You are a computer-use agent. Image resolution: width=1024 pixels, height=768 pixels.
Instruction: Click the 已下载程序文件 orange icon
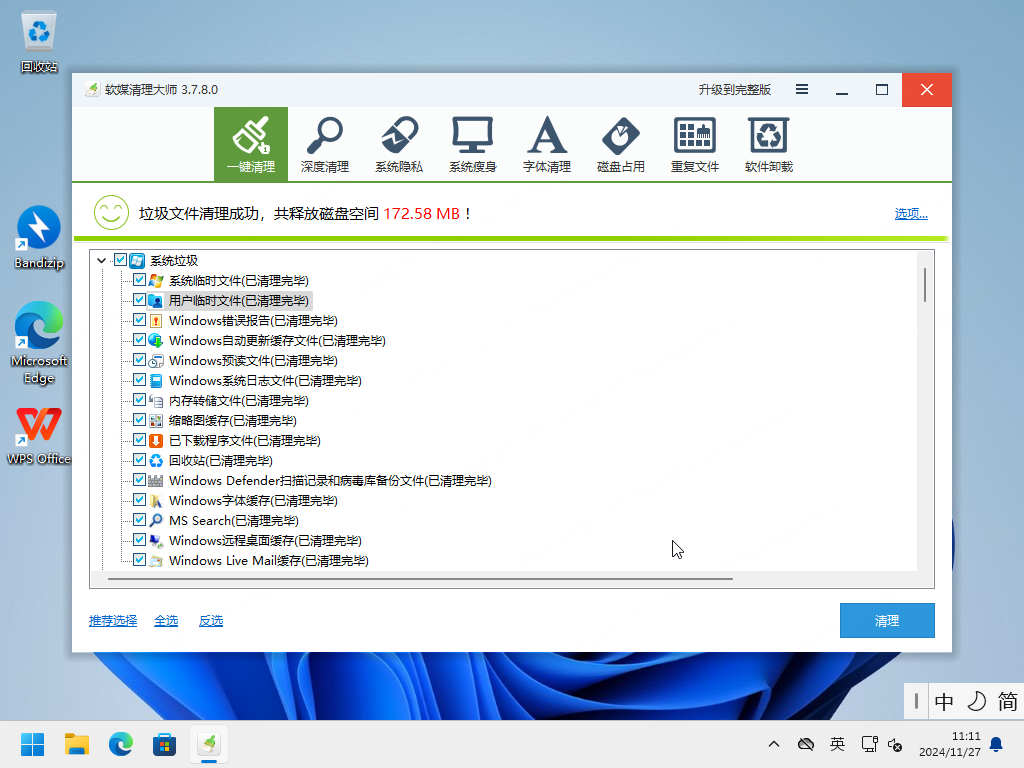pyautogui.click(x=155, y=440)
